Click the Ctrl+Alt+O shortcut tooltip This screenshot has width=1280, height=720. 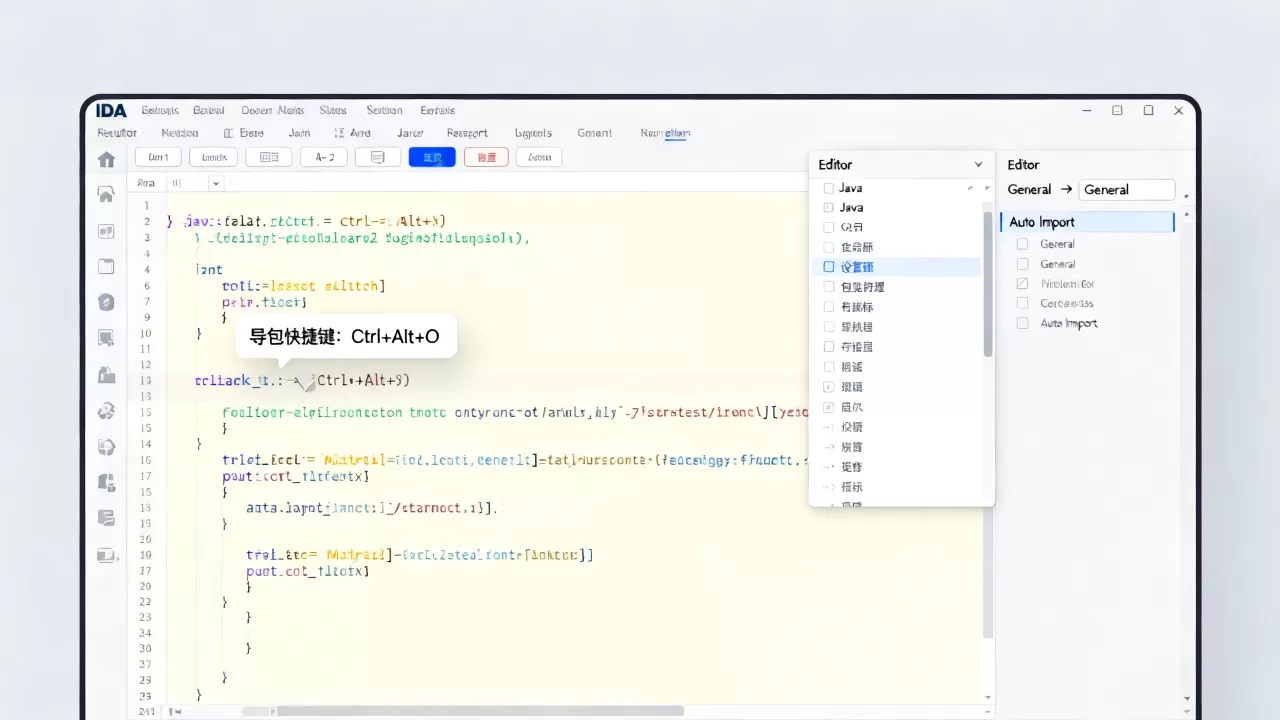pyautogui.click(x=346, y=337)
